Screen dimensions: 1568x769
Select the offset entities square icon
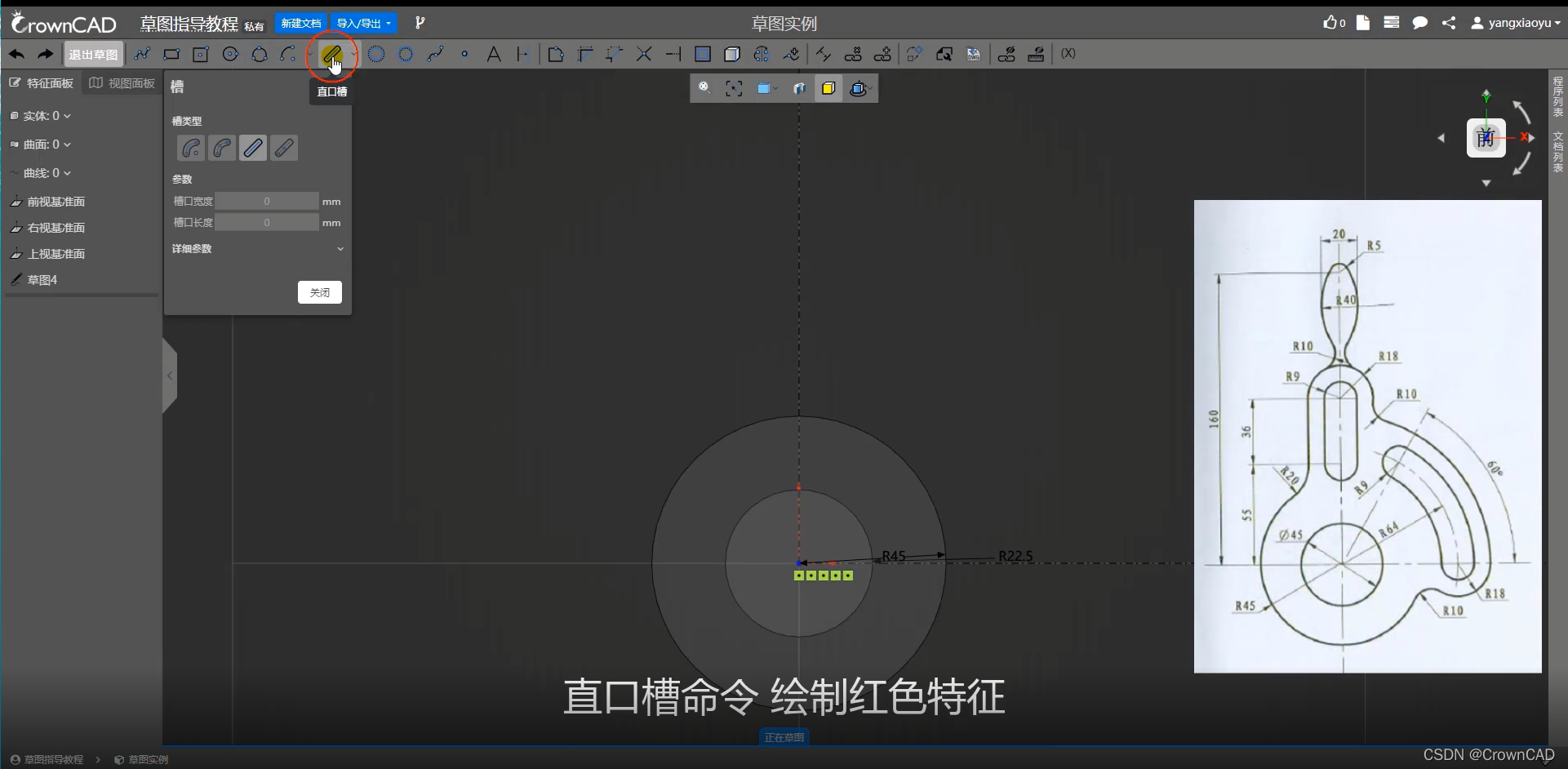click(x=703, y=55)
